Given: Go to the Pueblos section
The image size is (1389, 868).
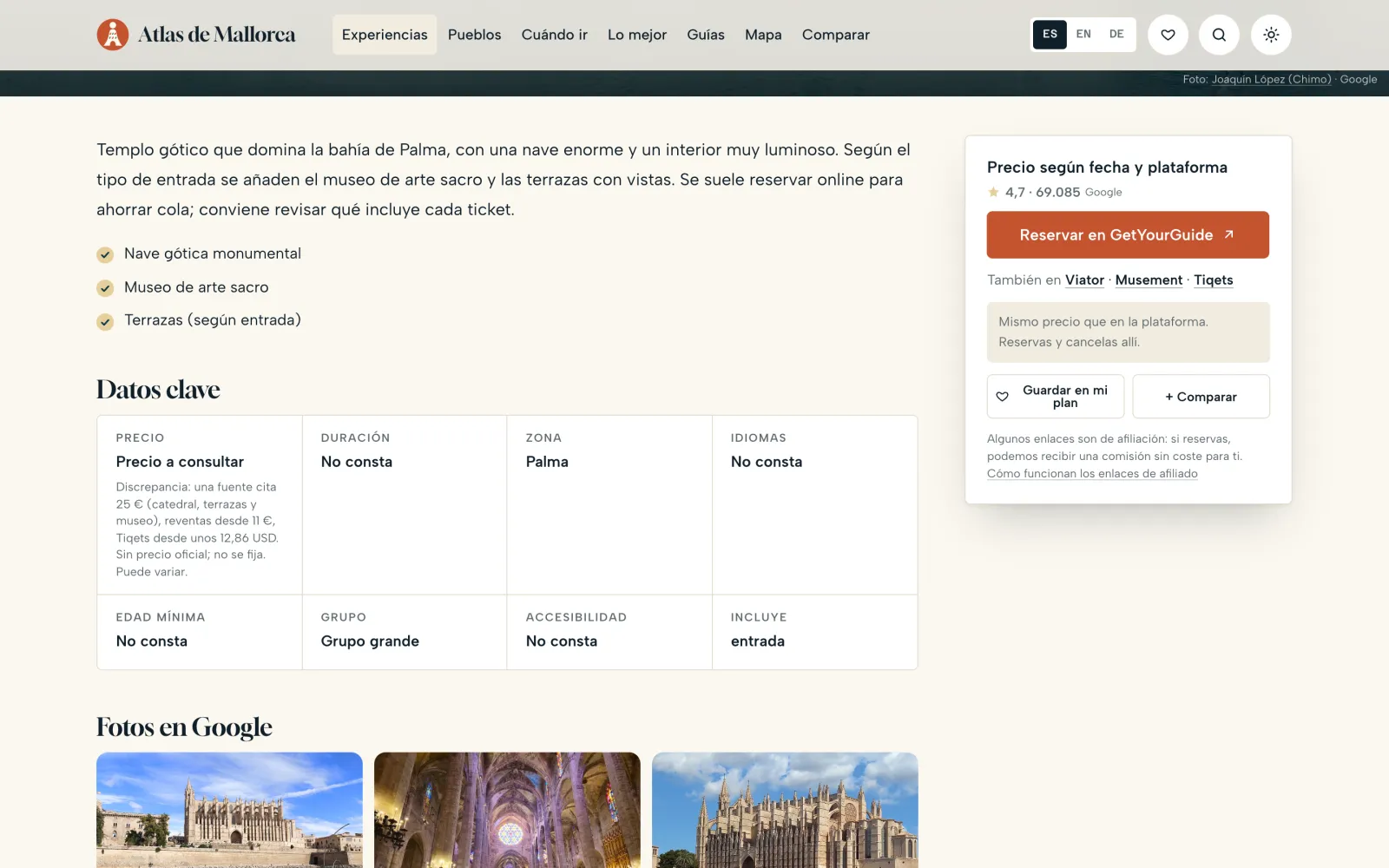Looking at the screenshot, I should 475,35.
